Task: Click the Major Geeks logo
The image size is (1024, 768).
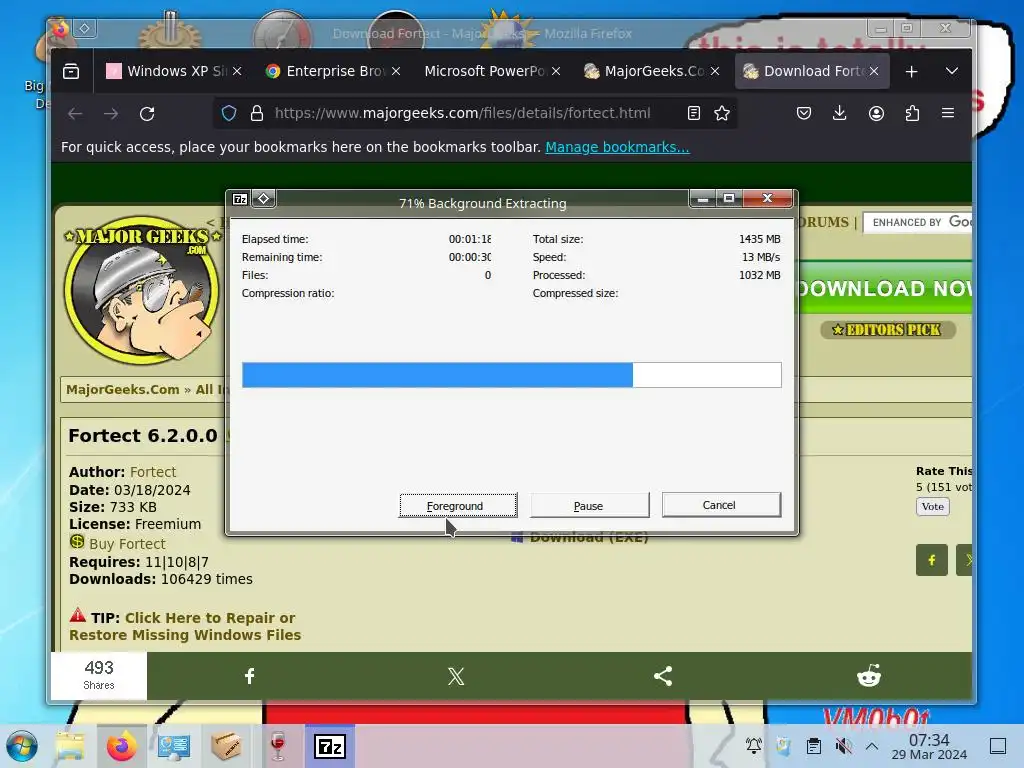Action: coord(142,290)
